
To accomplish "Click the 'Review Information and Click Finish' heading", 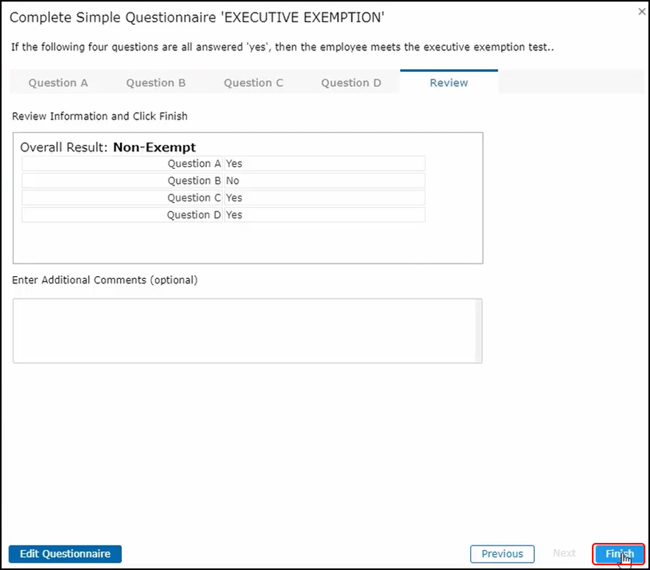I will coord(99,117).
